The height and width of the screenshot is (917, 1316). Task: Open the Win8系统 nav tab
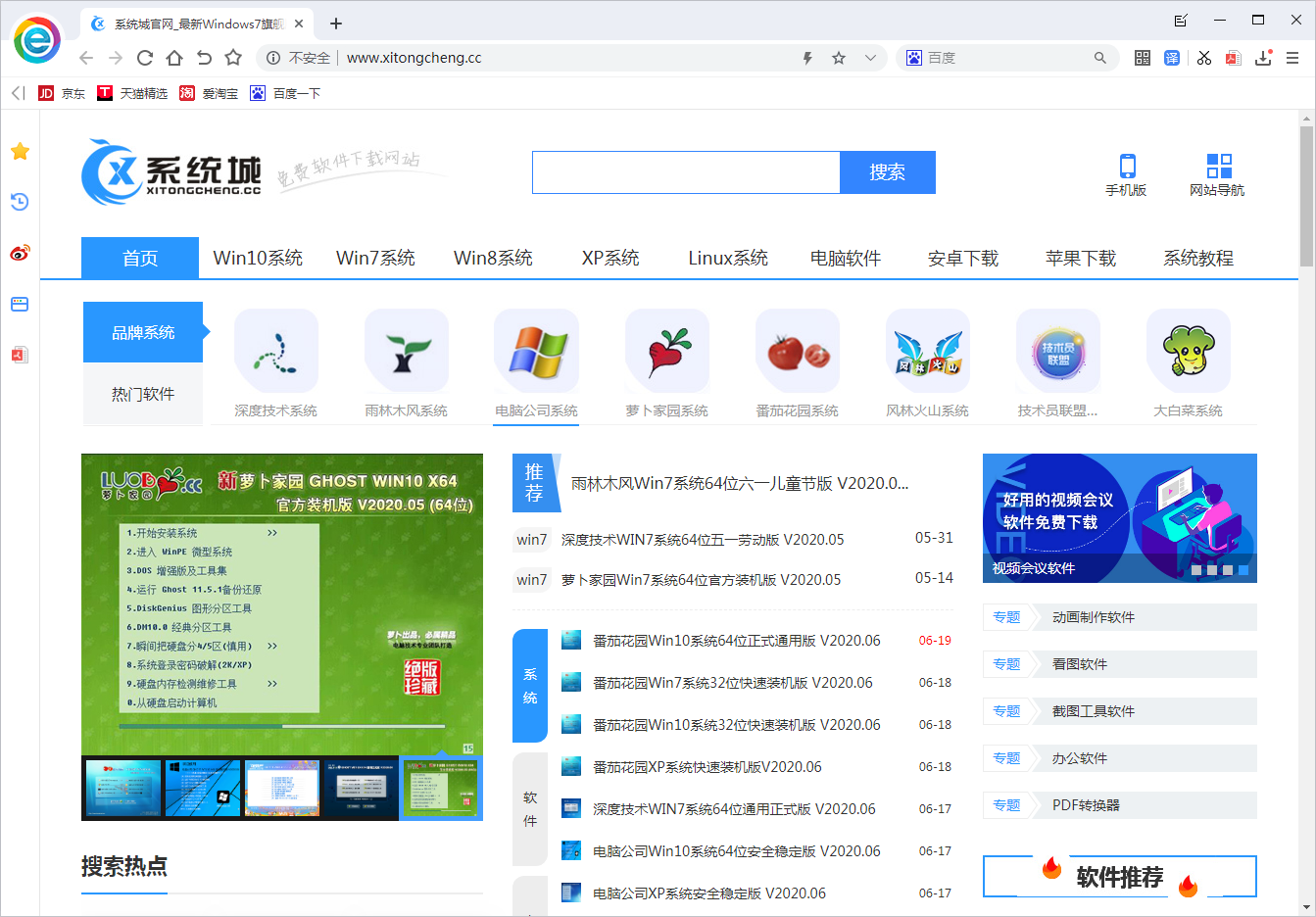click(493, 258)
